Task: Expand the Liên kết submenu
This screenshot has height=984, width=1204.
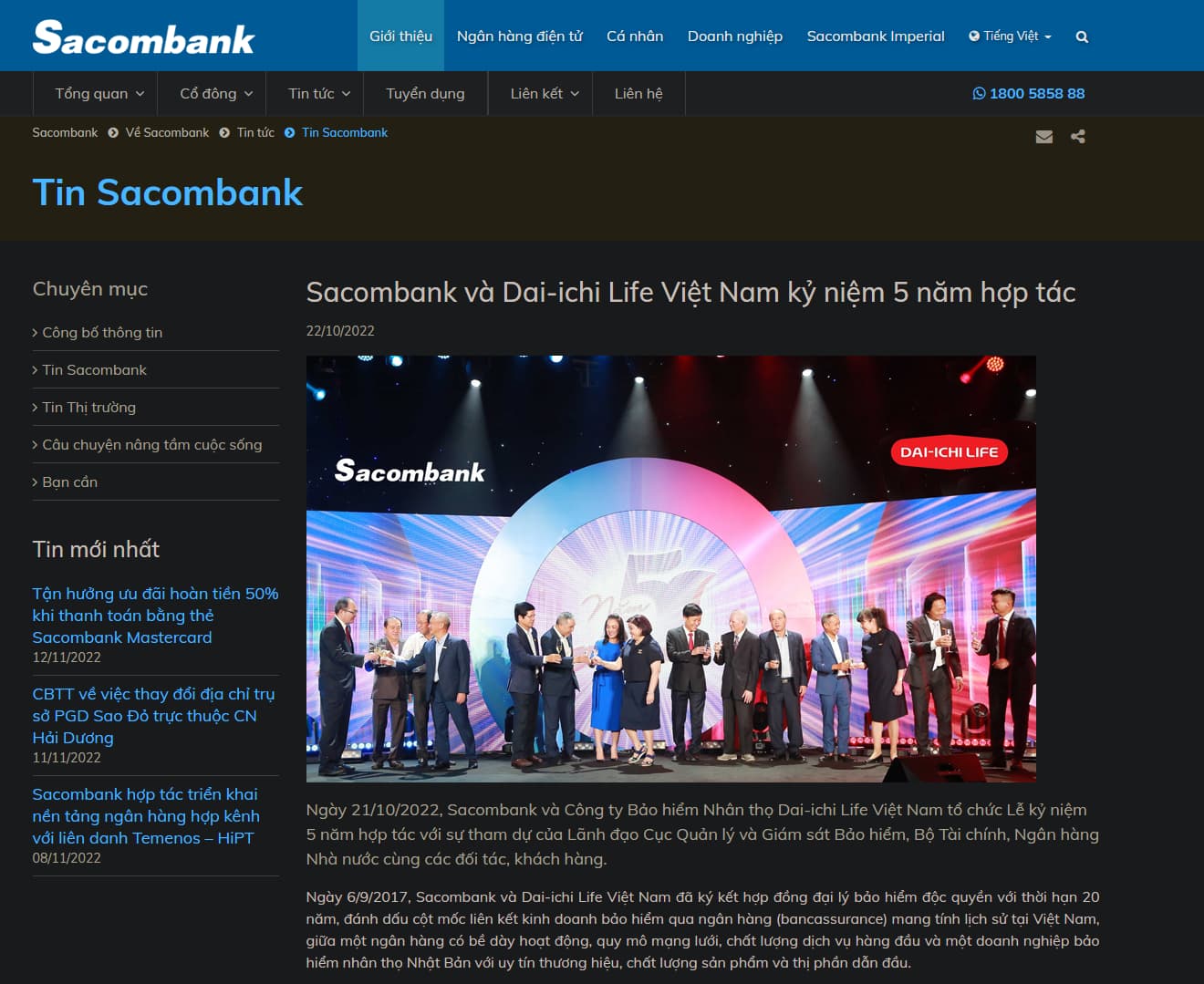Action: [545, 93]
